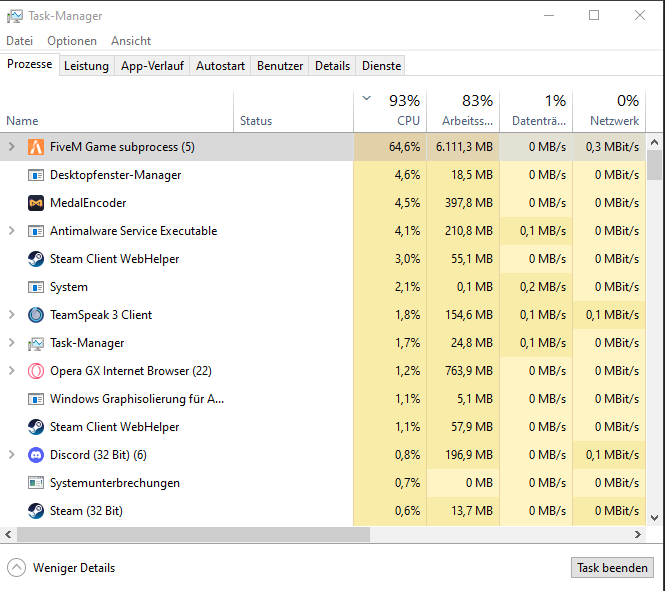Click the Desktopfenster-Manager process icon
This screenshot has height=591, width=665.
pos(36,175)
